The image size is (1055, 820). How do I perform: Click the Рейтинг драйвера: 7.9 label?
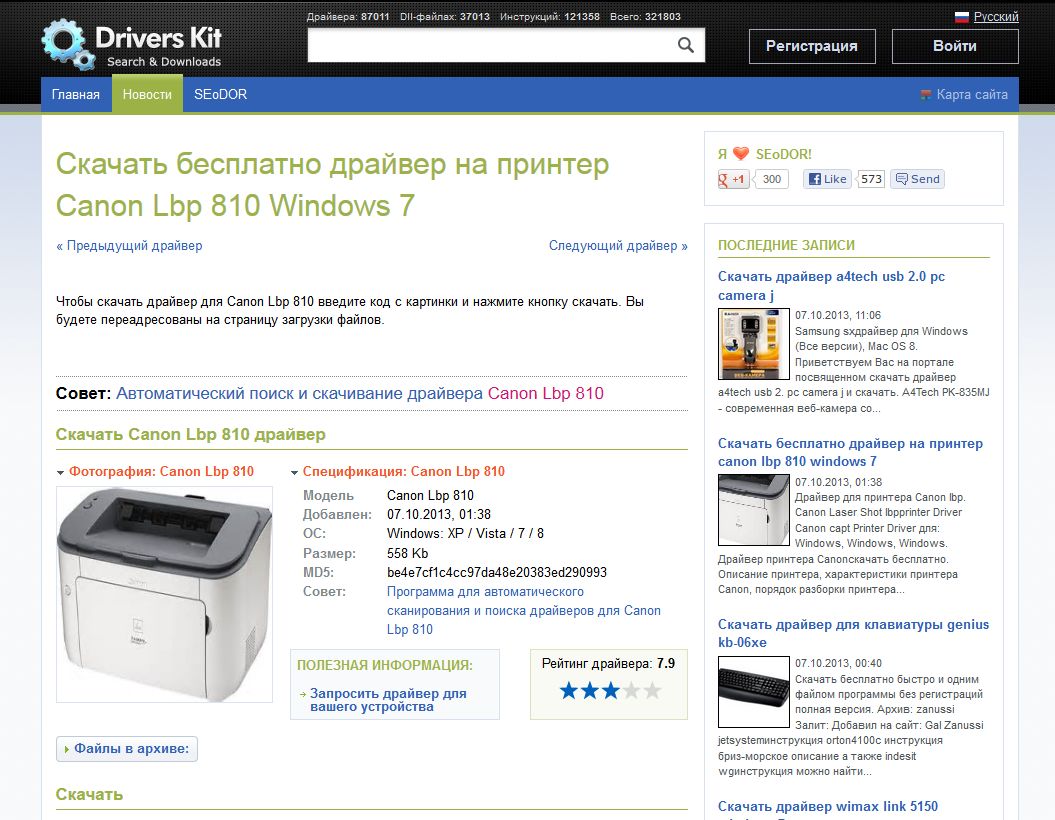coord(608,664)
